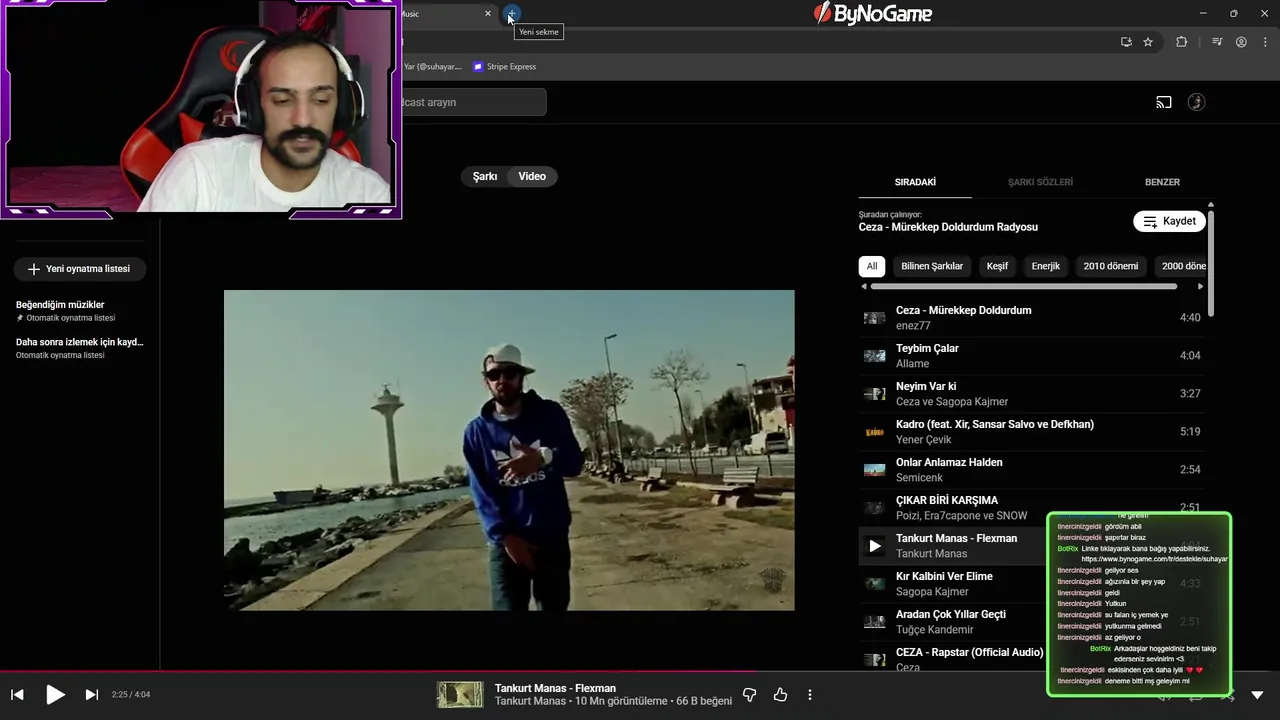Click artist name Allame in queue

[913, 364]
